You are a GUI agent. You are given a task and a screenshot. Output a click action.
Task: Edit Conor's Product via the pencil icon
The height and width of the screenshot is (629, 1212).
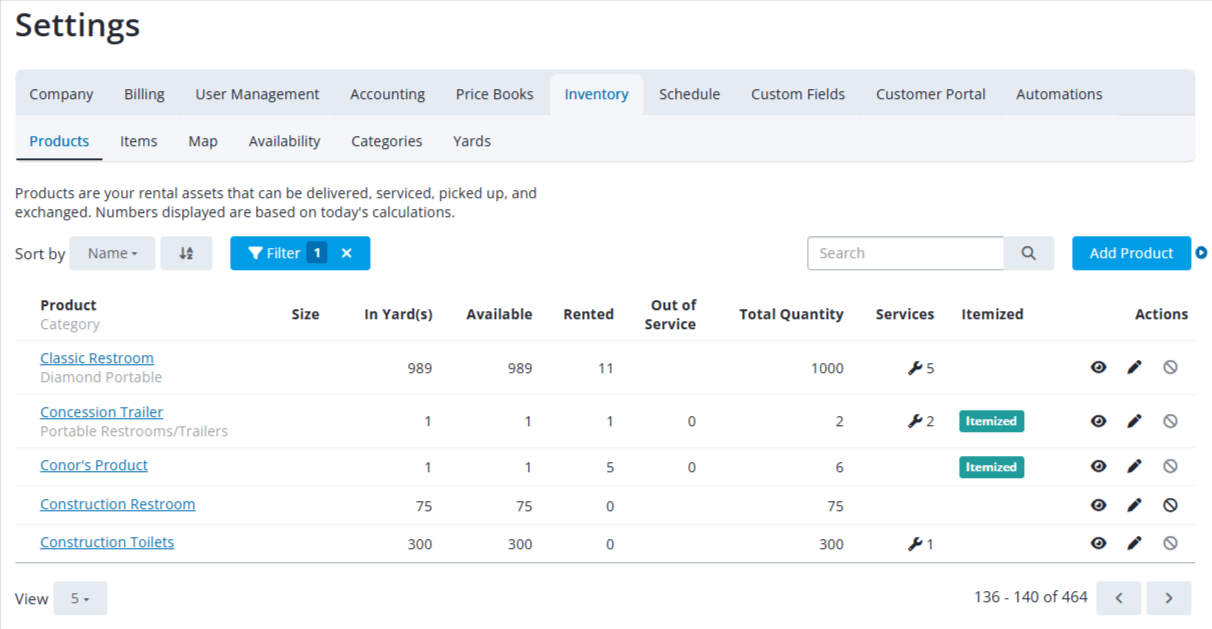[x=1134, y=466]
